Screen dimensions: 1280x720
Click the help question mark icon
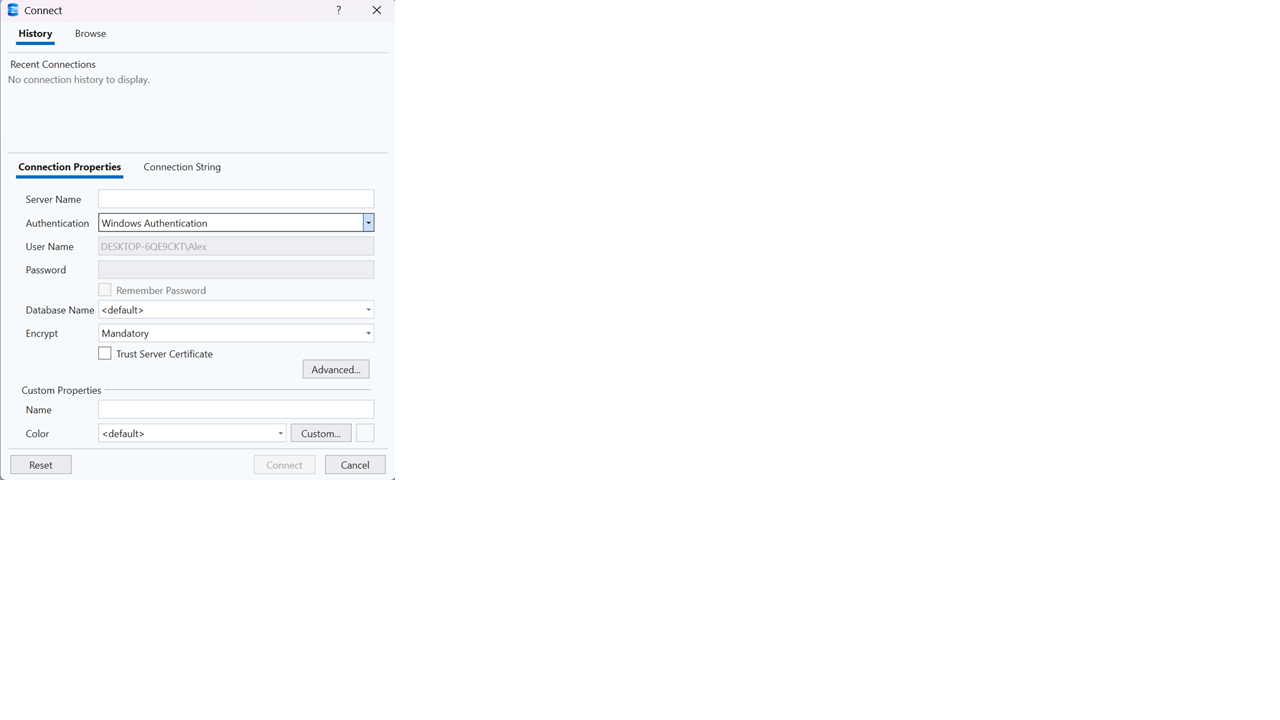tap(339, 10)
